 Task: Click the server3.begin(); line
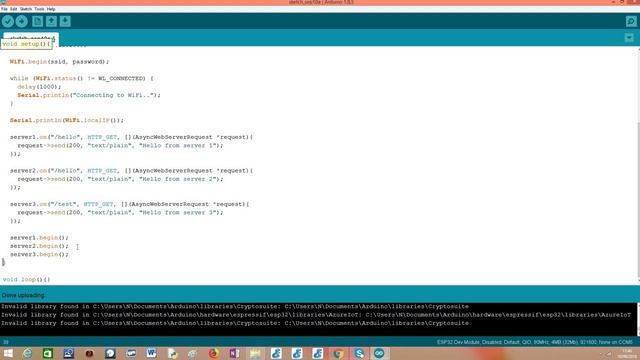(x=39, y=254)
